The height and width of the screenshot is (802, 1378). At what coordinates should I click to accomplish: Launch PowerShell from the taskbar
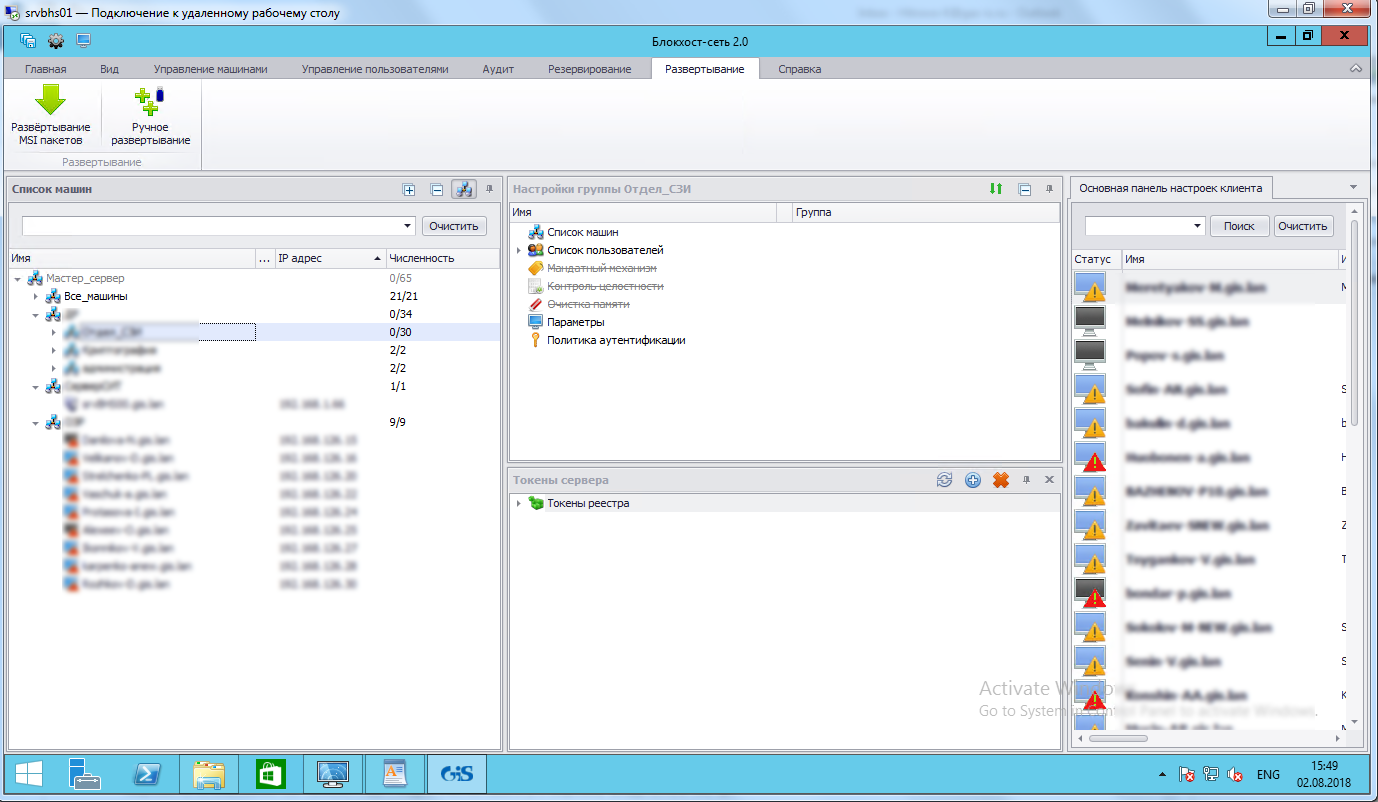[147, 774]
